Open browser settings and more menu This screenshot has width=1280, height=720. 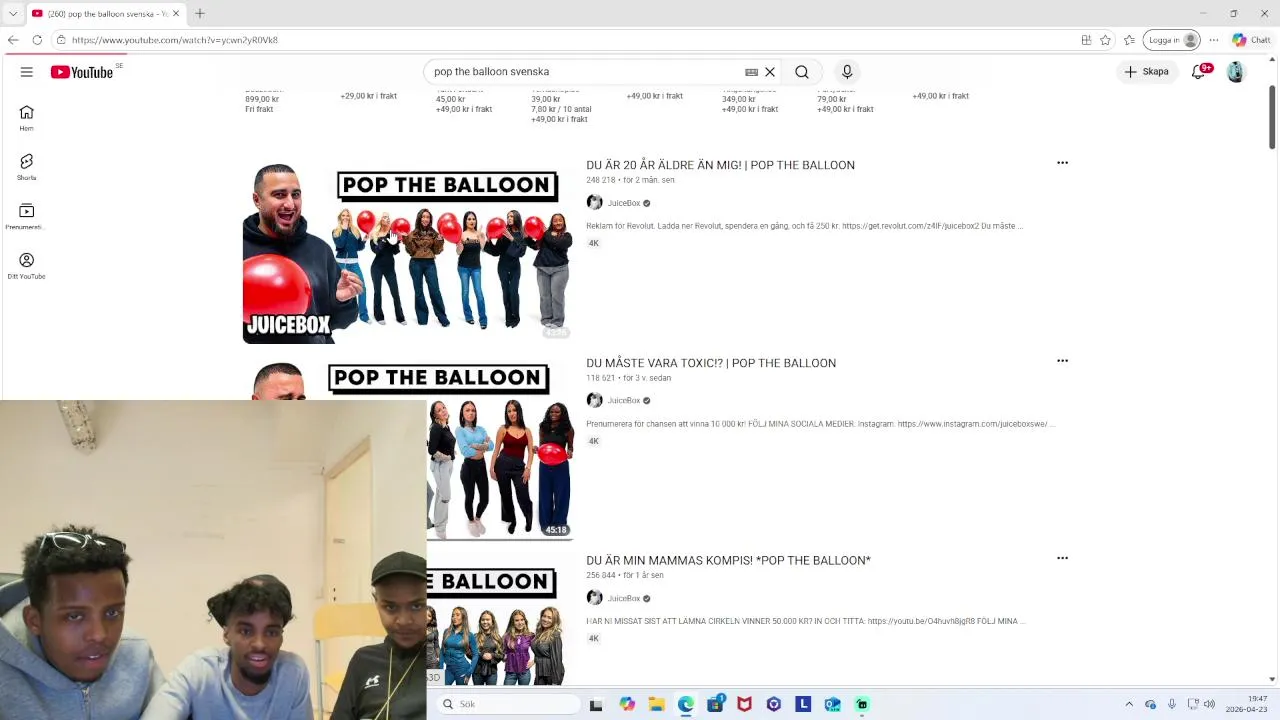coord(1213,40)
